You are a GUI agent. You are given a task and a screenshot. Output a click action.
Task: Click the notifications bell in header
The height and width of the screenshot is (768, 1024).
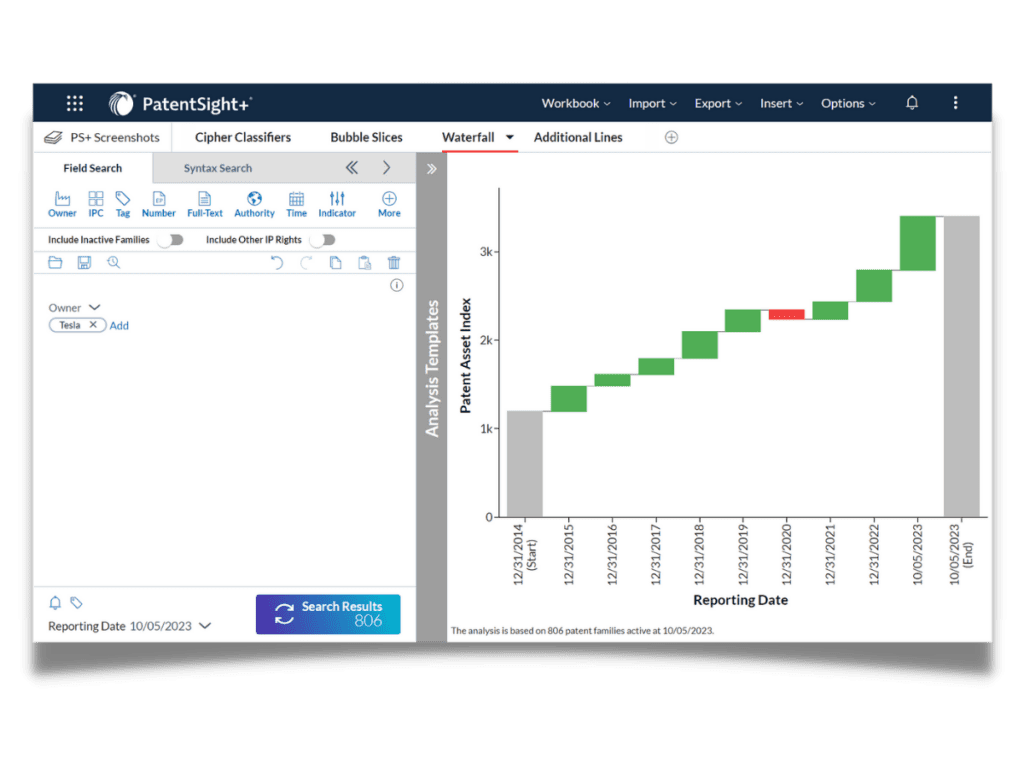912,103
